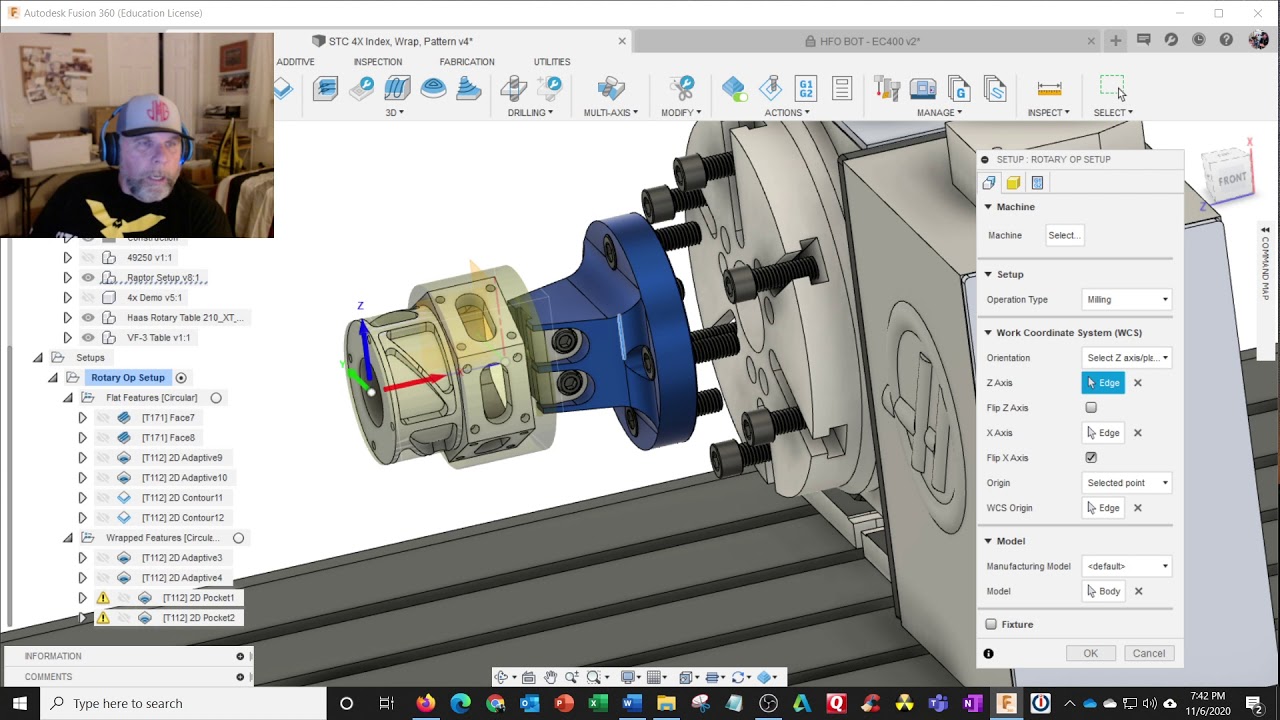Screen dimensions: 1280x720
Task: Open the Origin Selected point dropdown
Action: (1127, 483)
